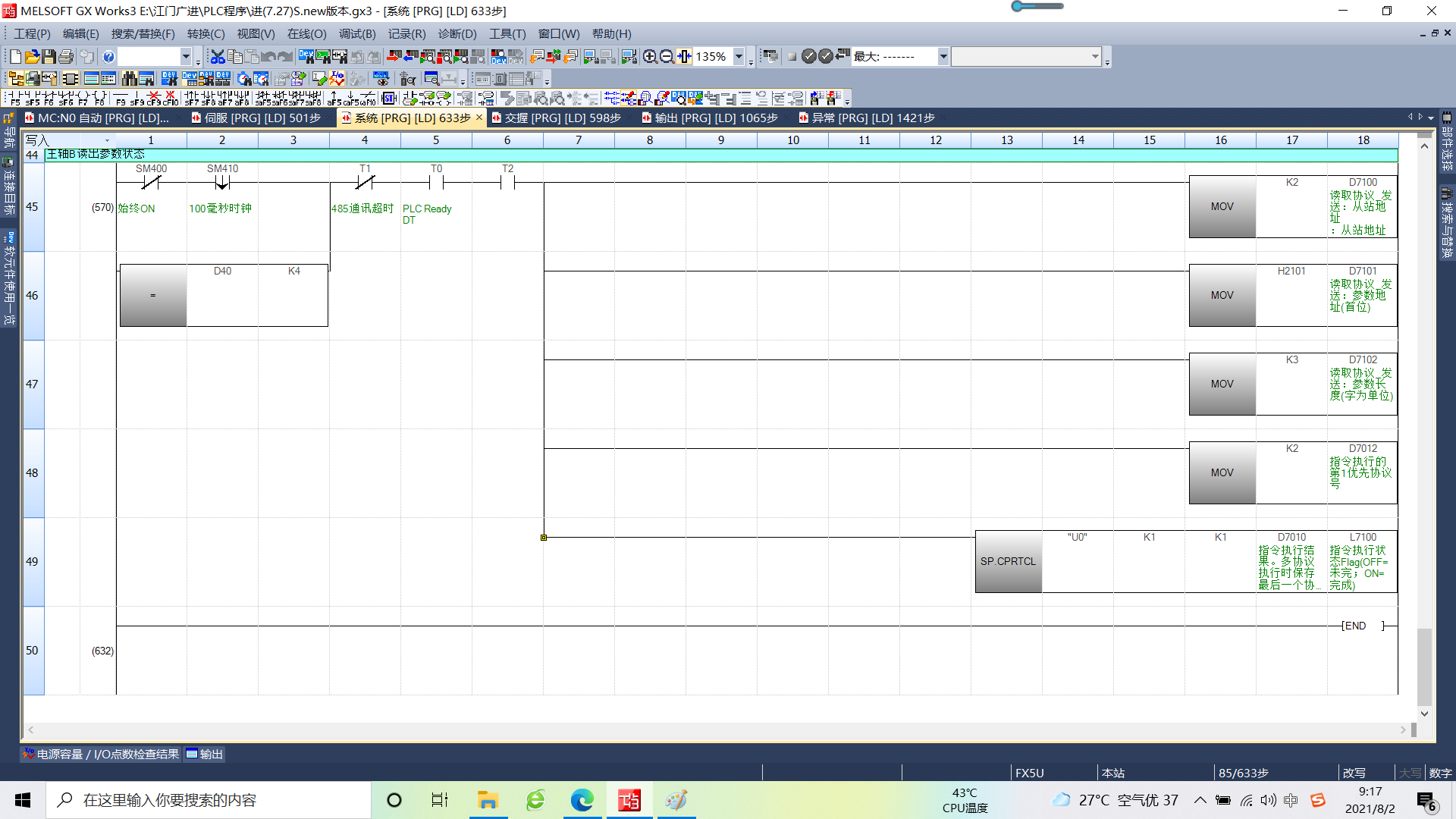1456x819 pixels.
Task: Toggle the 改写 overwrite mode indicator
Action: (x=1354, y=773)
